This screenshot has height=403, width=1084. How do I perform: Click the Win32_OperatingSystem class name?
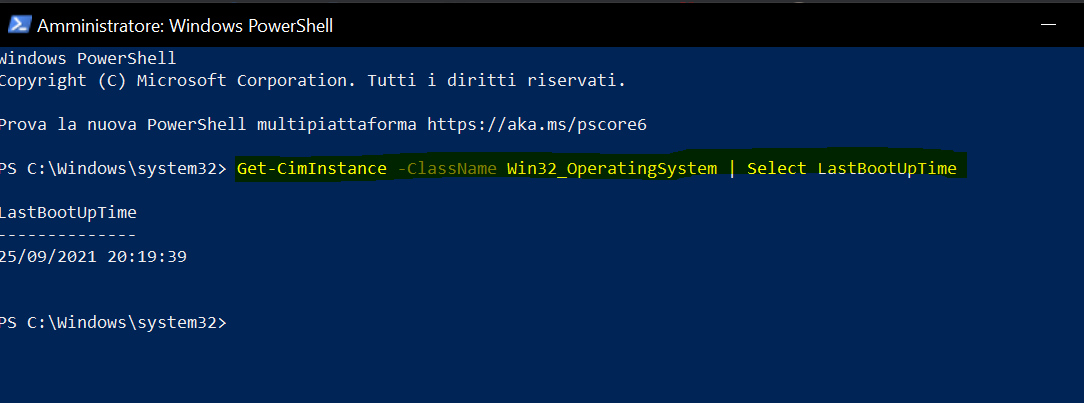click(x=611, y=169)
